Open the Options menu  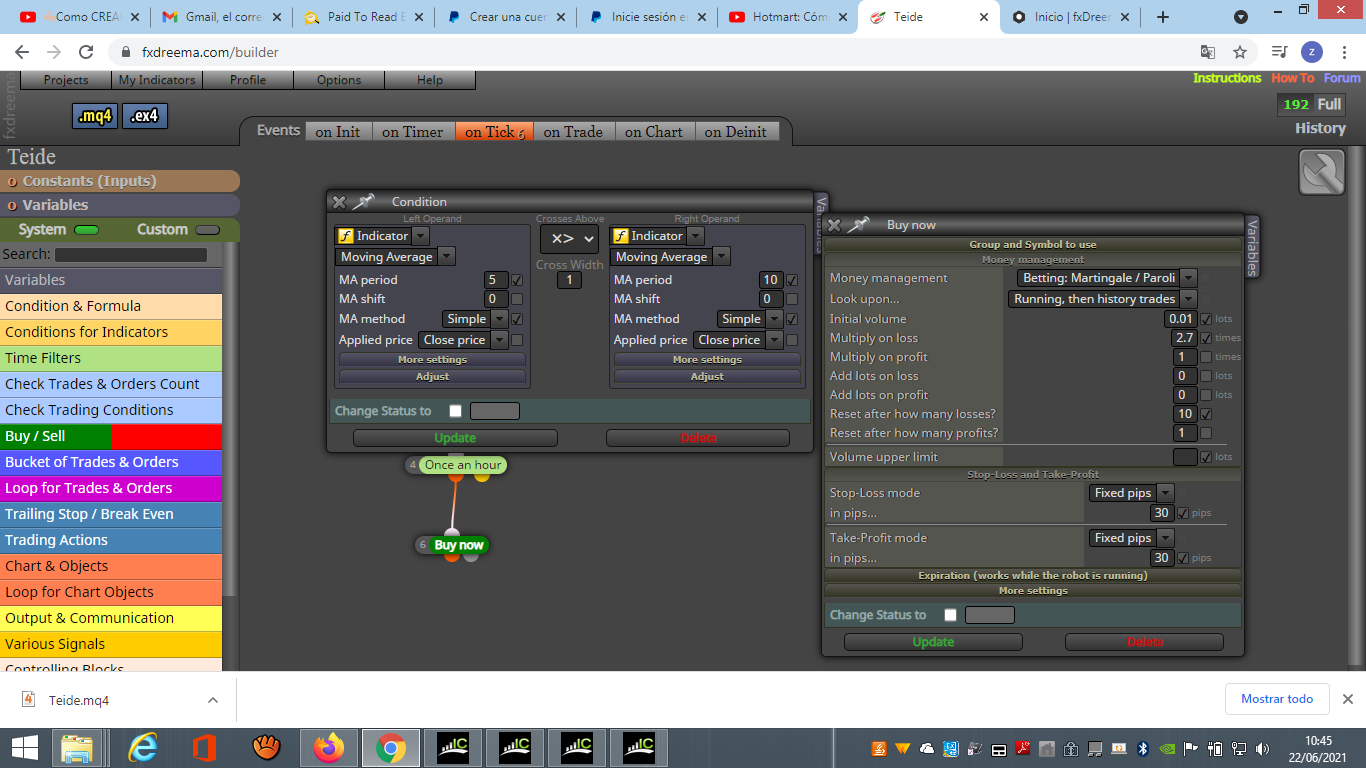click(339, 80)
